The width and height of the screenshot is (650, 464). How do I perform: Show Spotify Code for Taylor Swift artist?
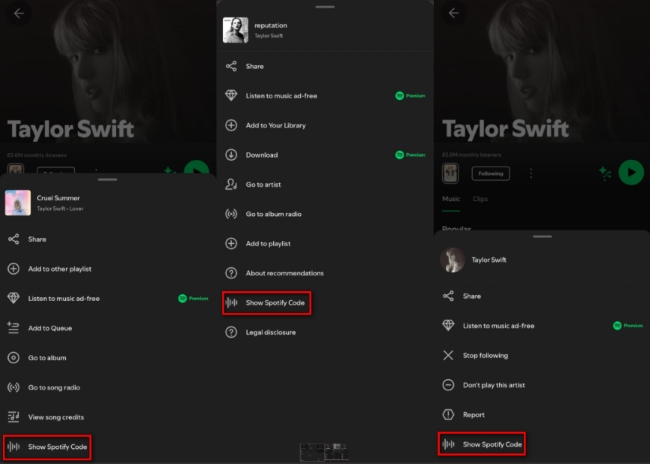pyautogui.click(x=482, y=444)
